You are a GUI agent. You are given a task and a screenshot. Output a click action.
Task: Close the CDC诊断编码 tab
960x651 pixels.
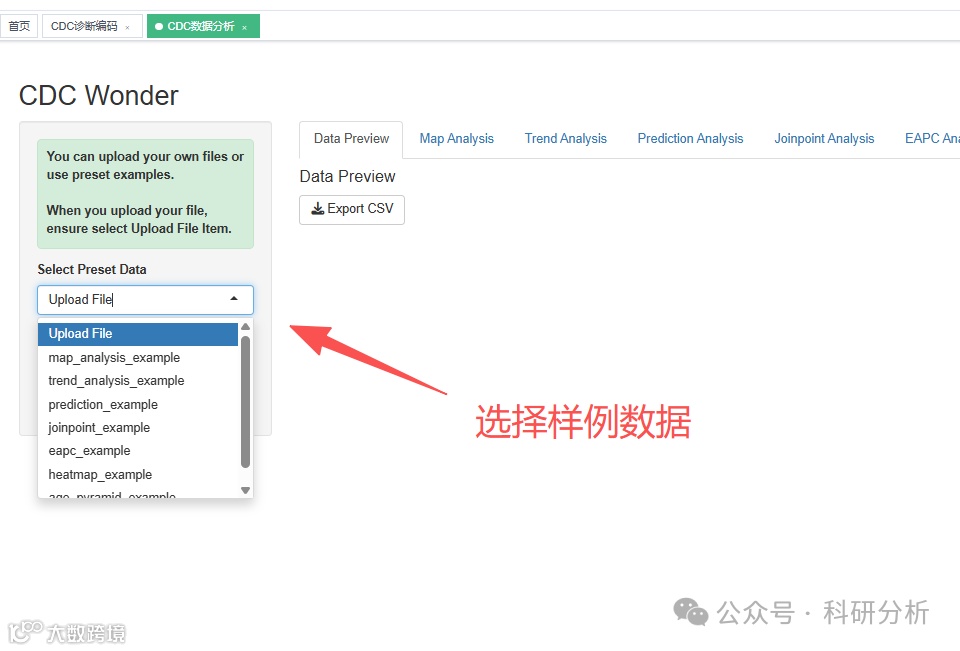(x=127, y=28)
